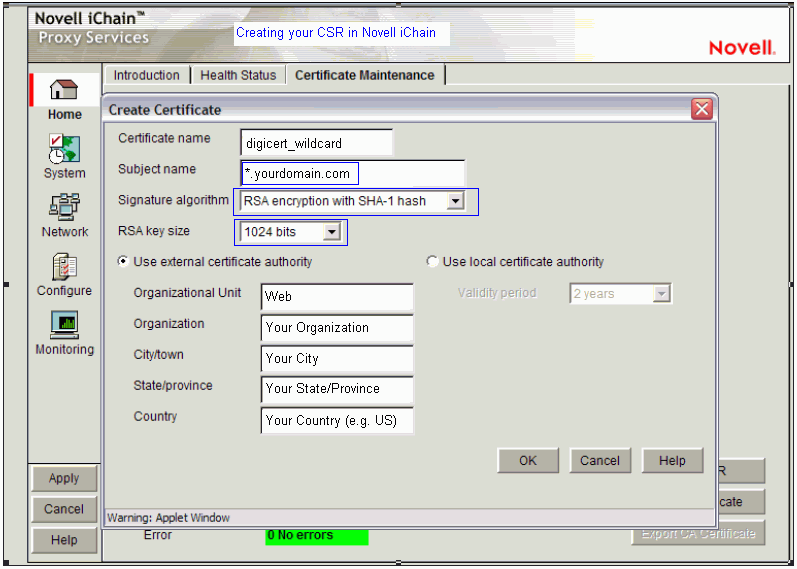This screenshot has width=797, height=569.
Task: Click into the Certificate name field
Action: 316,143
